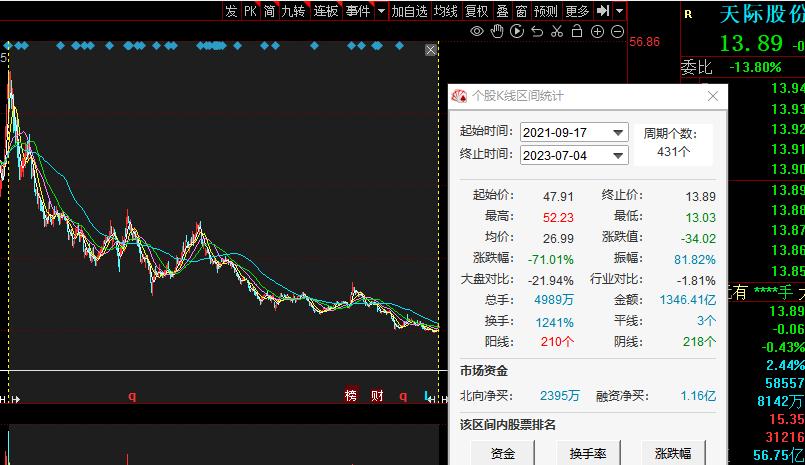
Task: Click the 最低 value 13.03
Action: tap(700, 218)
